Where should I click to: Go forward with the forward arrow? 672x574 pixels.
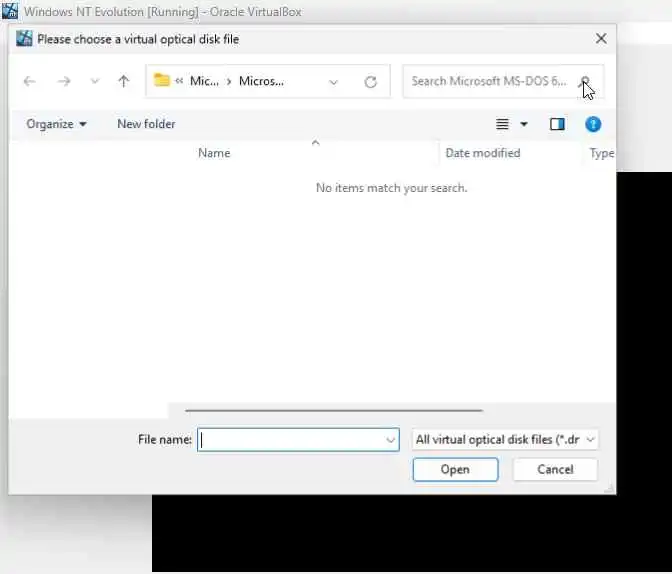click(x=64, y=81)
